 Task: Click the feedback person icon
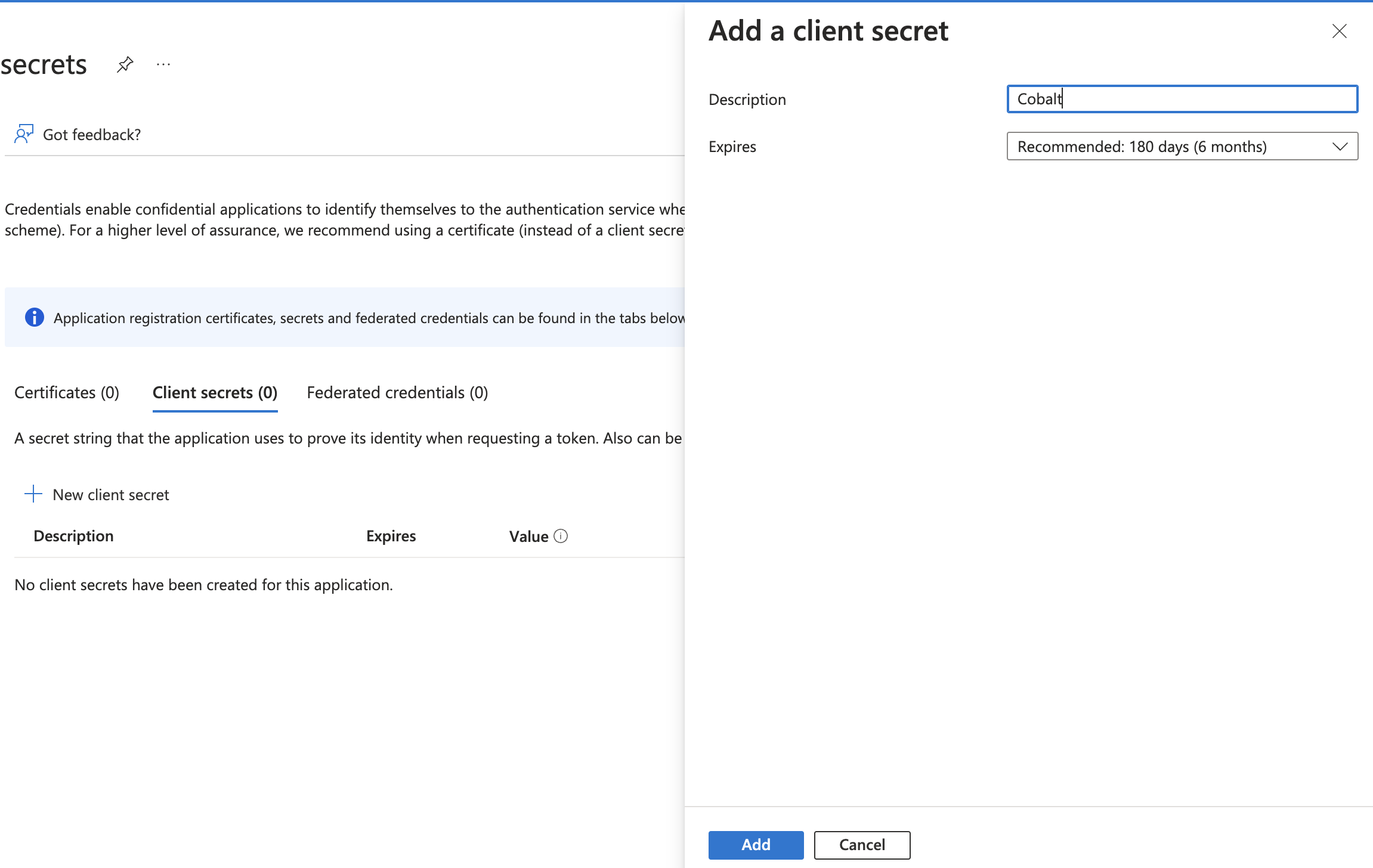tap(24, 134)
